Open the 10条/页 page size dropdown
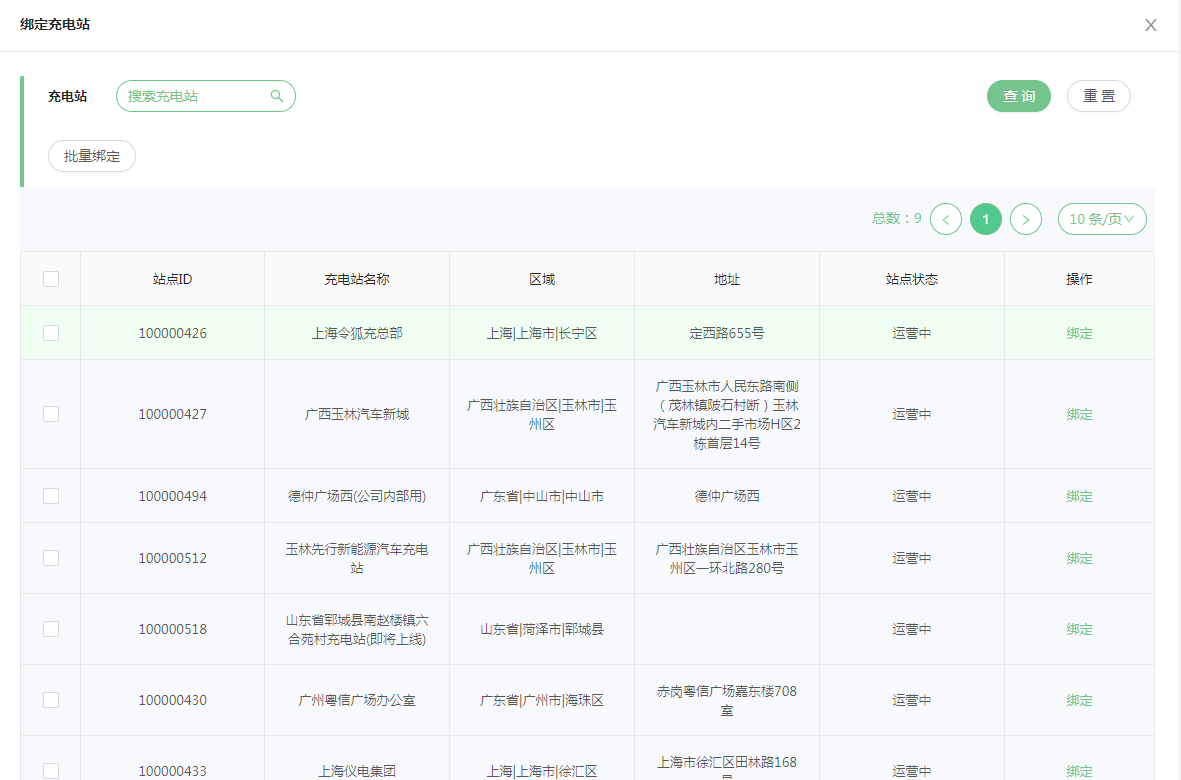The height and width of the screenshot is (780, 1181). (1102, 219)
